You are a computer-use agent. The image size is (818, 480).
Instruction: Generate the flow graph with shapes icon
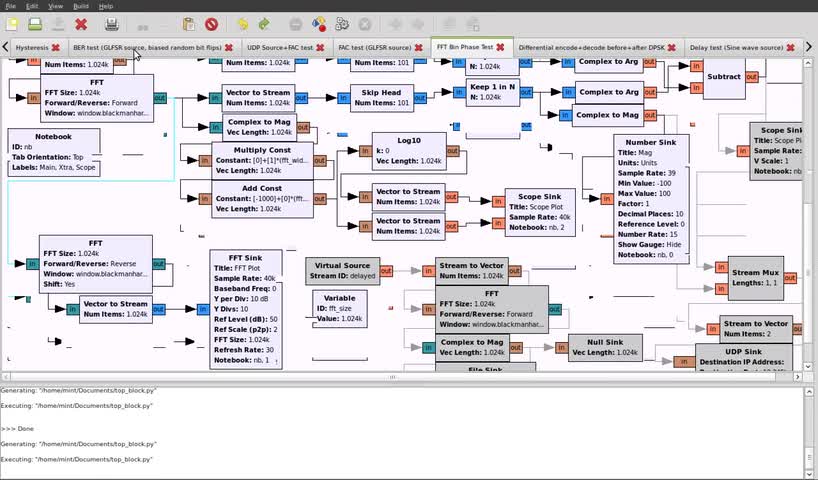[319, 24]
